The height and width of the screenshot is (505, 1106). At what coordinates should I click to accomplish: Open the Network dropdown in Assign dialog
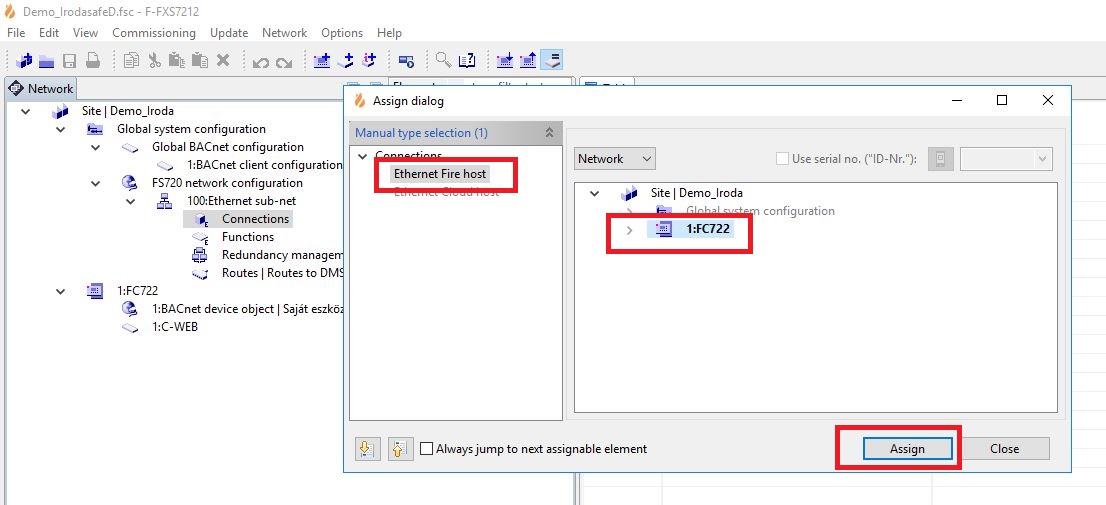coord(615,159)
